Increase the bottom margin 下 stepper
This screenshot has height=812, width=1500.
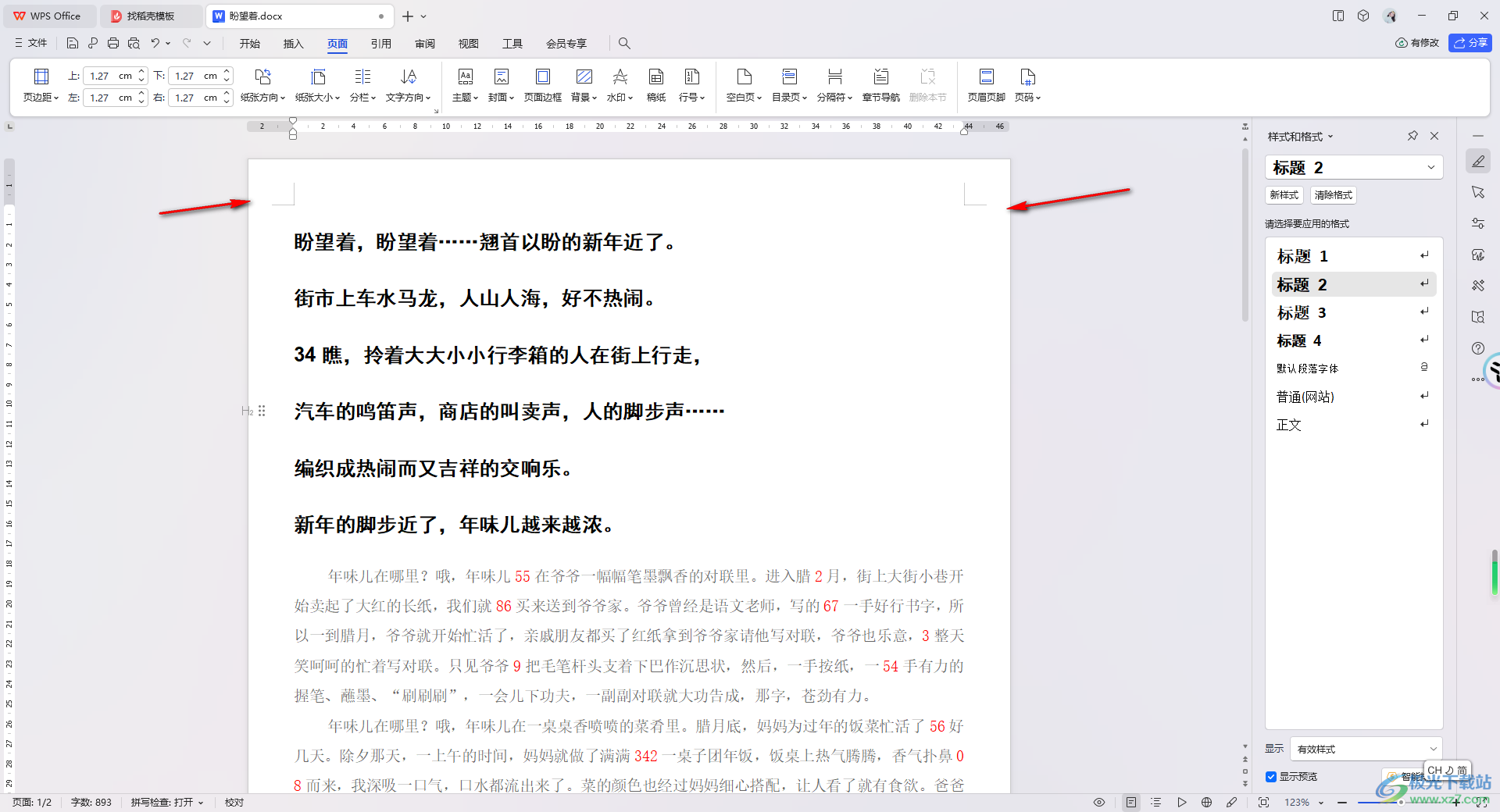[x=227, y=71]
